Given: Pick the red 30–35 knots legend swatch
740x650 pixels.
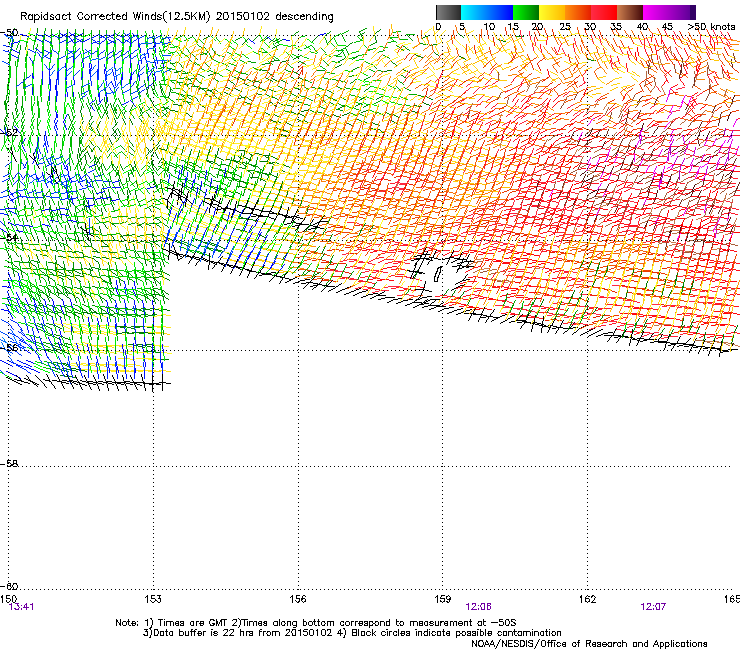Looking at the screenshot, I should click(x=604, y=12).
